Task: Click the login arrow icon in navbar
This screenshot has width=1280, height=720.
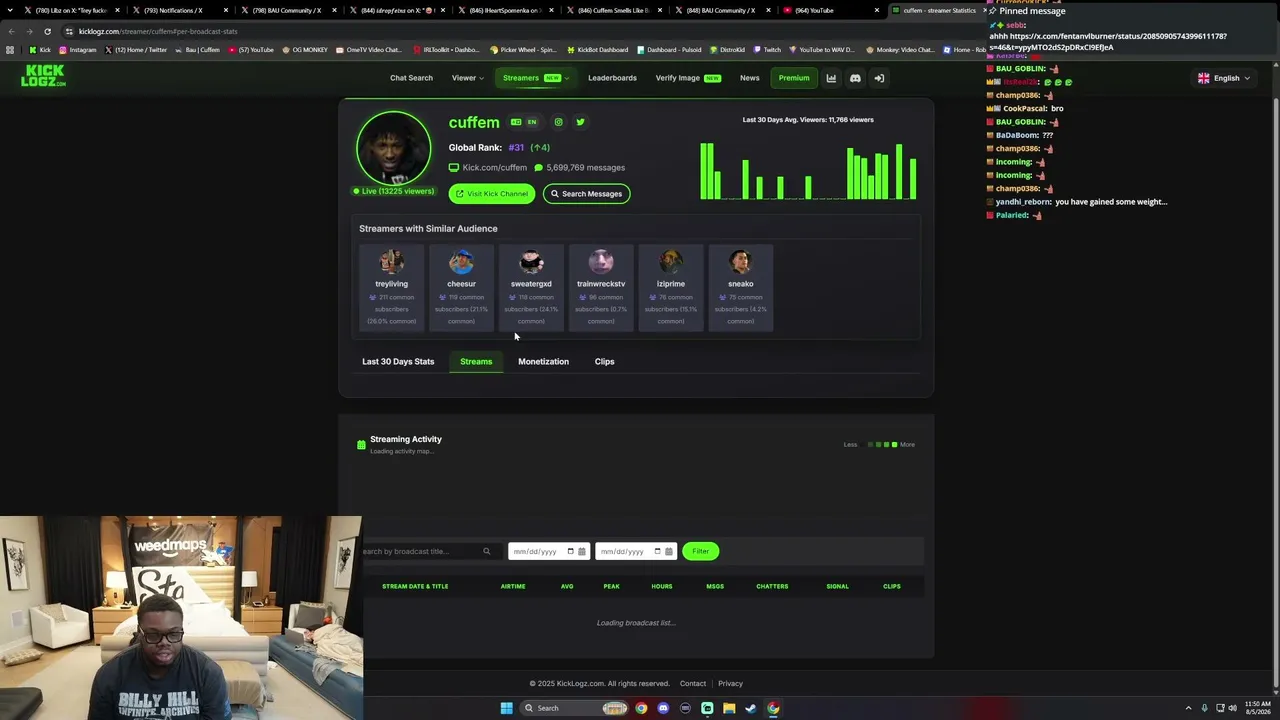Action: (x=879, y=78)
